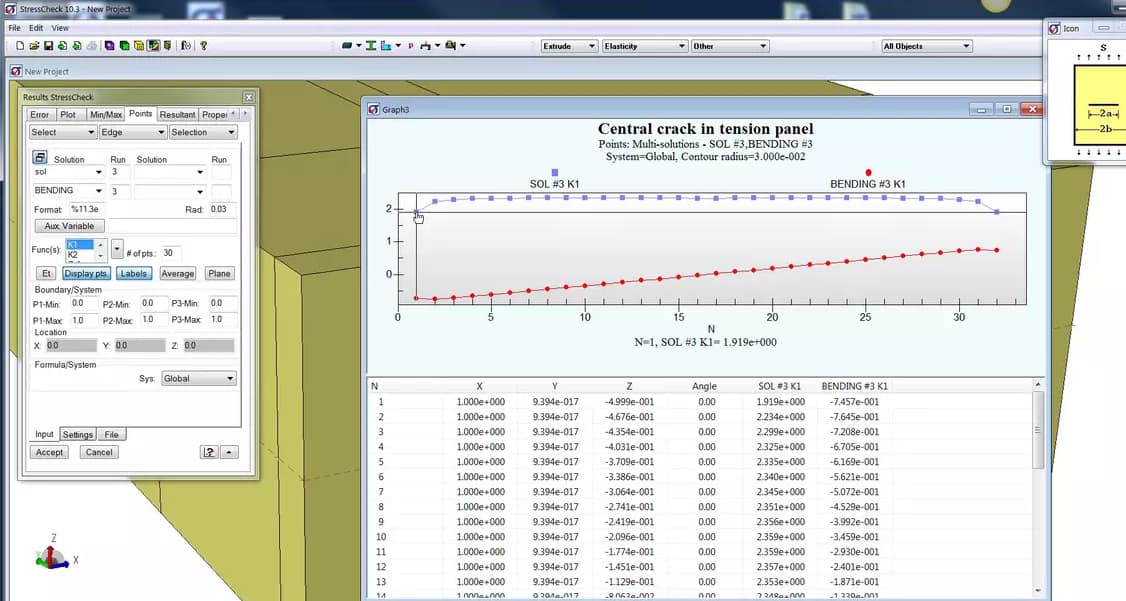Toggle the Average option
The image size is (1126, 601).
pyautogui.click(x=177, y=273)
